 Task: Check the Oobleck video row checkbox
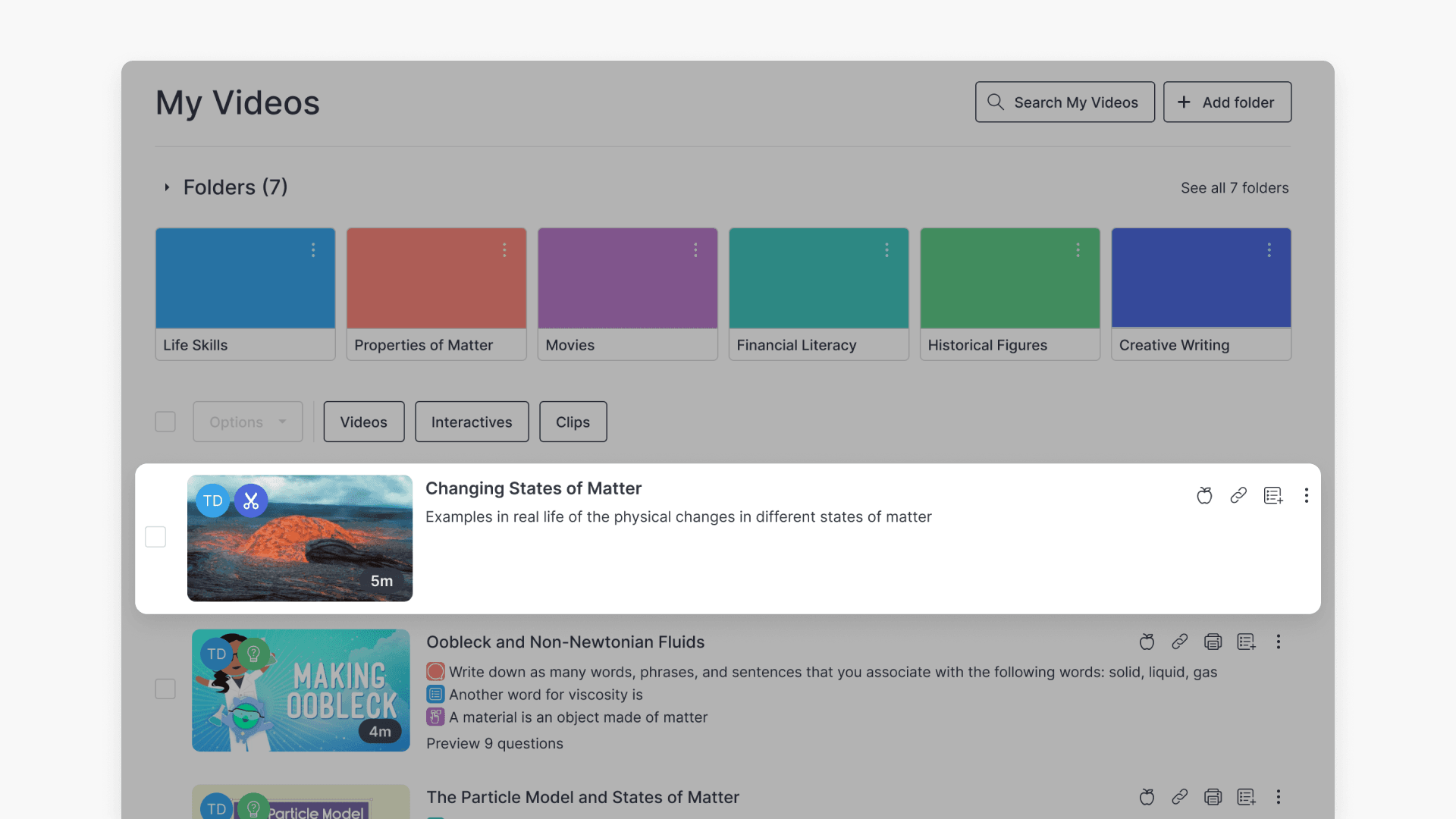pyautogui.click(x=165, y=689)
